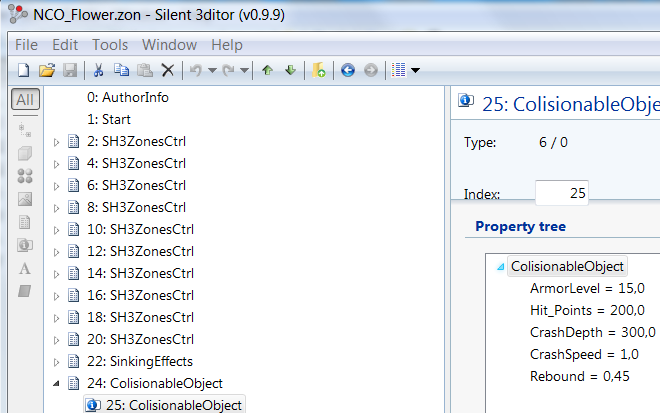Click the New file toolbar icon
The height and width of the screenshot is (413, 660).
coord(23,70)
